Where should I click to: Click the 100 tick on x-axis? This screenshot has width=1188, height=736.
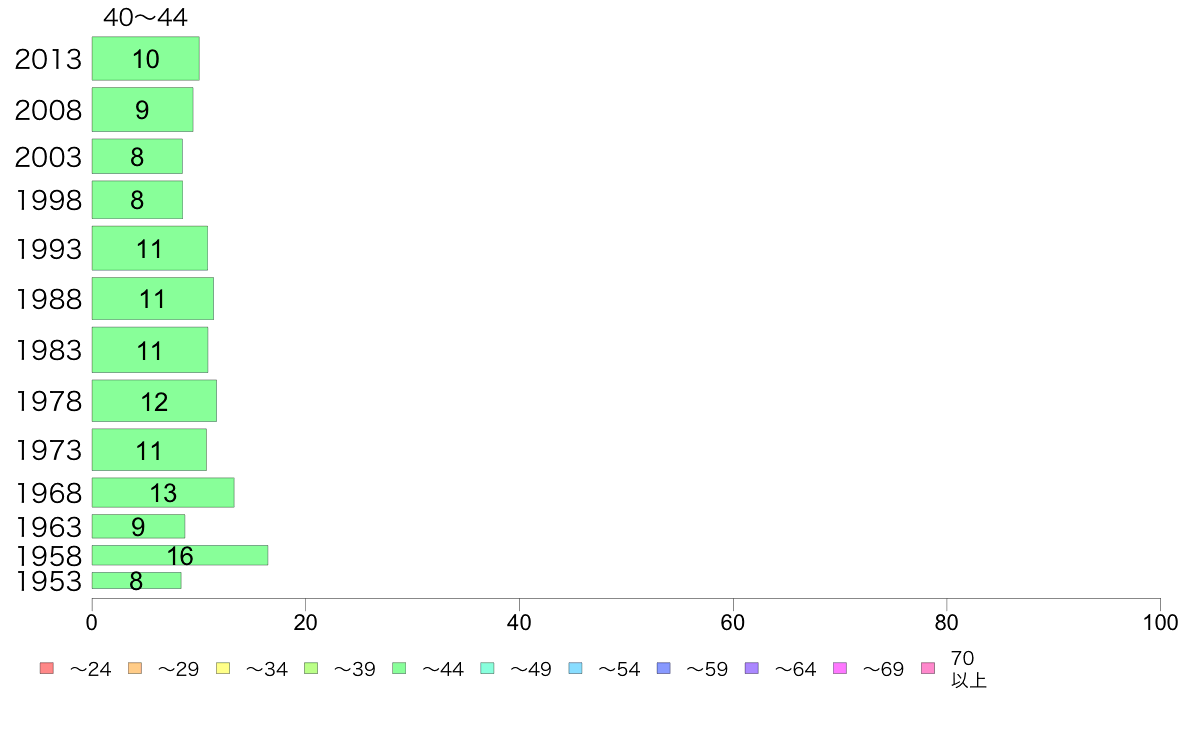coord(1160,622)
